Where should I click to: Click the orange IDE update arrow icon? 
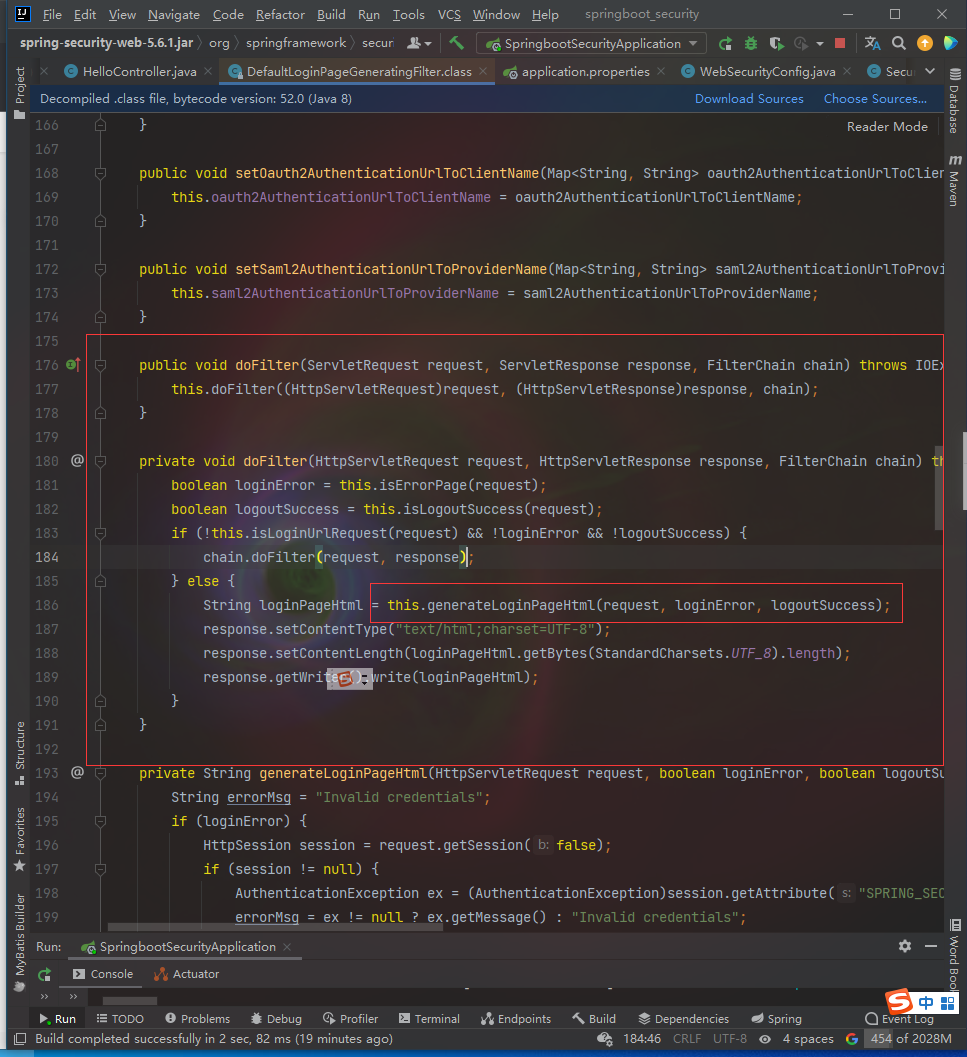click(x=925, y=43)
